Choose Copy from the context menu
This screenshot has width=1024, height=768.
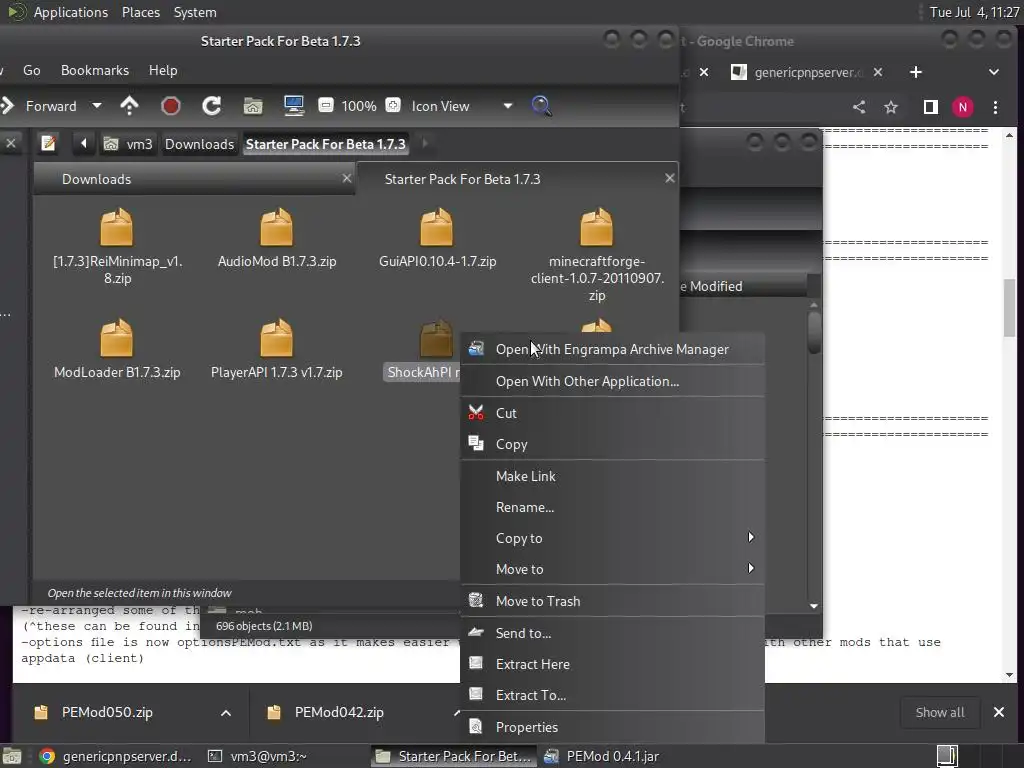[613, 444]
